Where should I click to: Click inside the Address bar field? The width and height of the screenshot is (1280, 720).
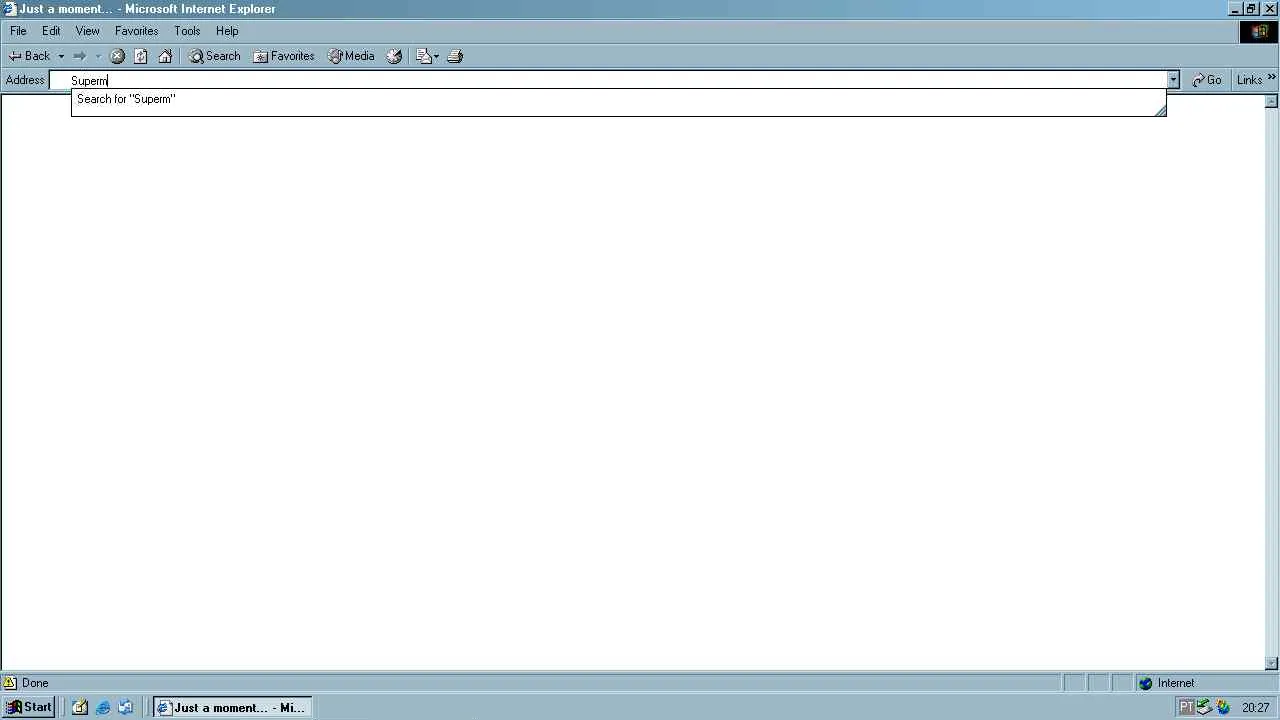click(x=608, y=80)
